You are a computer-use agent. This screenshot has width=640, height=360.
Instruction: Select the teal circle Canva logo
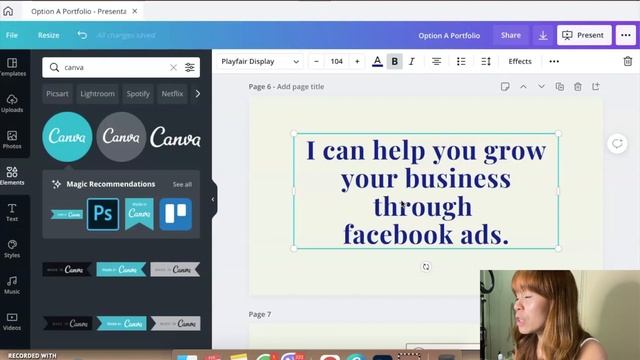67,137
